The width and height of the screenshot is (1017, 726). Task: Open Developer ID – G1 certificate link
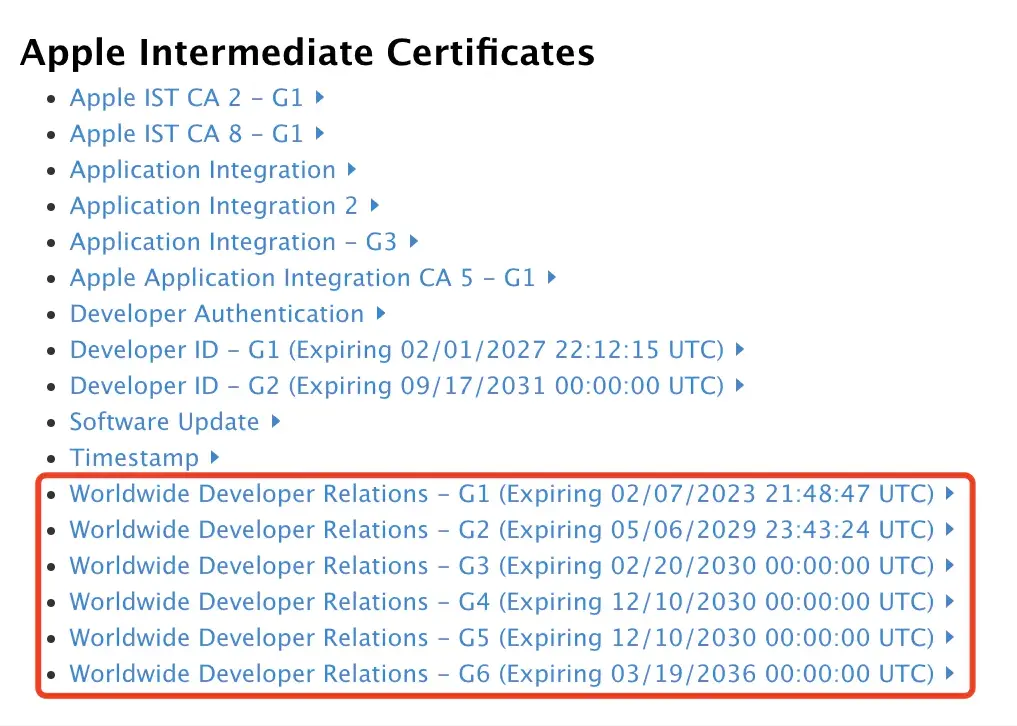[396, 350]
